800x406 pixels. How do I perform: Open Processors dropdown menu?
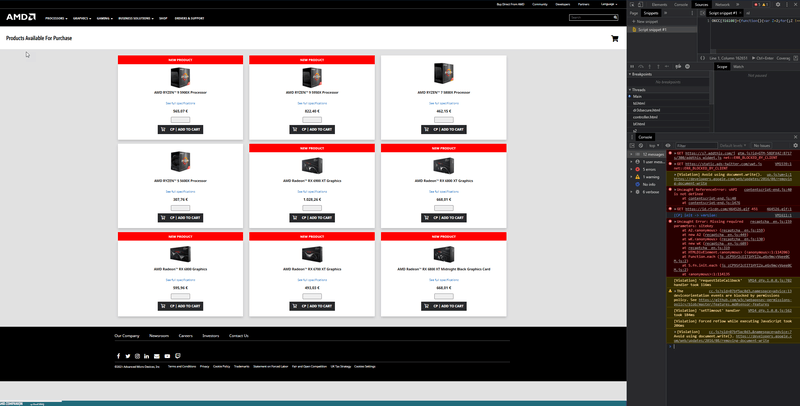tap(56, 18)
